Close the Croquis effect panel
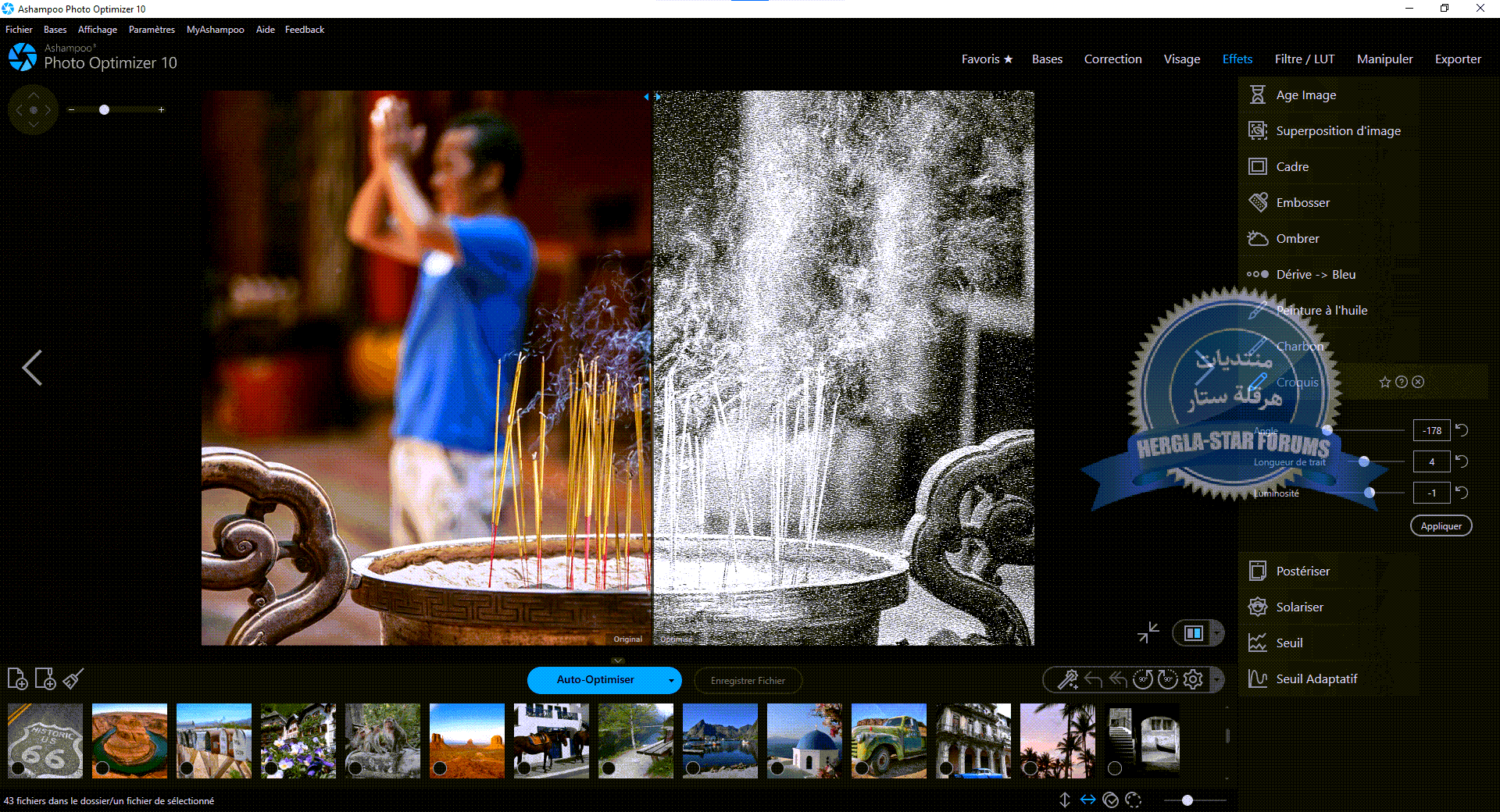 (x=1418, y=383)
